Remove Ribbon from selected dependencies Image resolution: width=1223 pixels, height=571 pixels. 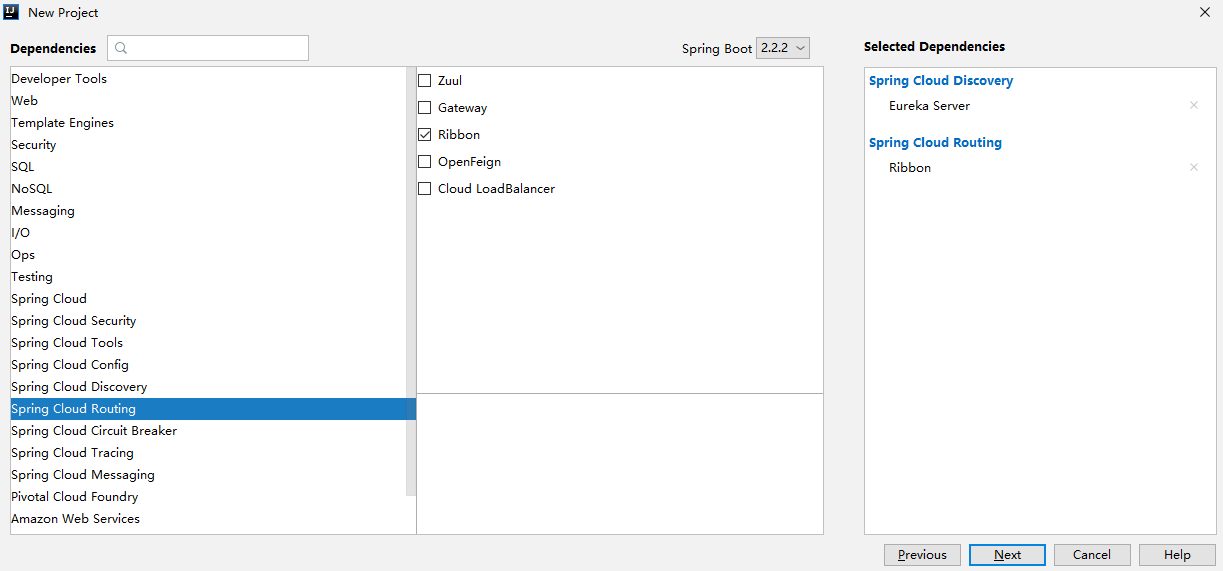pyautogui.click(x=1194, y=167)
